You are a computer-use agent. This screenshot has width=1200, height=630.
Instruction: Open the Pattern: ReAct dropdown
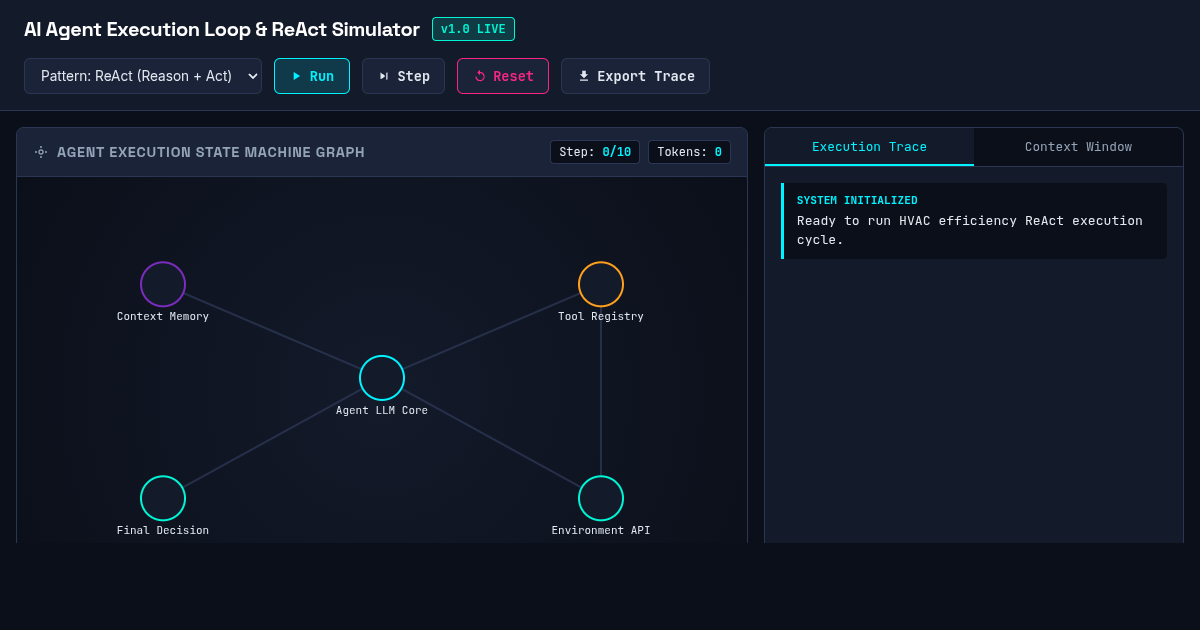[143, 76]
